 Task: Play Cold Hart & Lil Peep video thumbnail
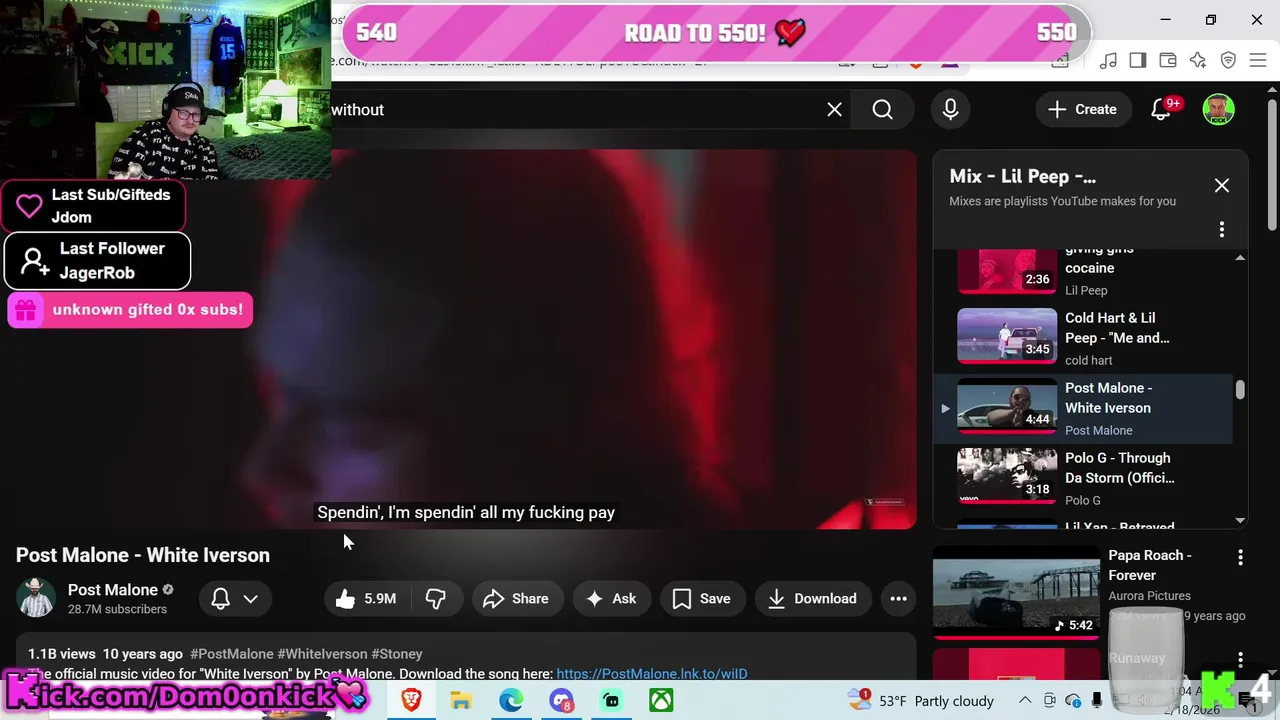1007,336
